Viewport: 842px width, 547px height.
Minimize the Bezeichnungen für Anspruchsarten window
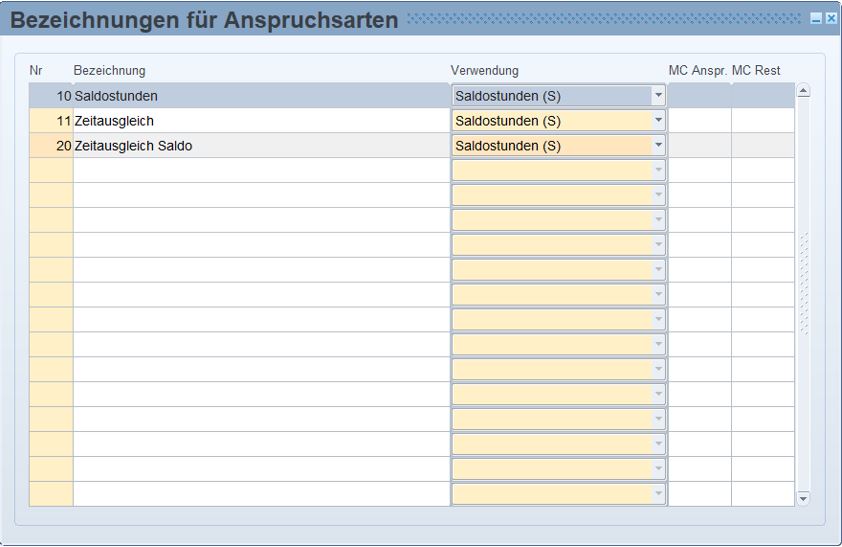click(816, 19)
